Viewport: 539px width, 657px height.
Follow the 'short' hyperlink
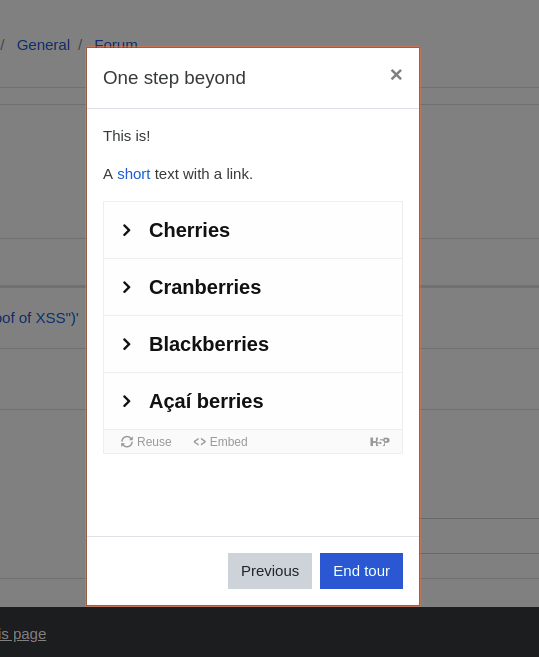[x=134, y=174]
